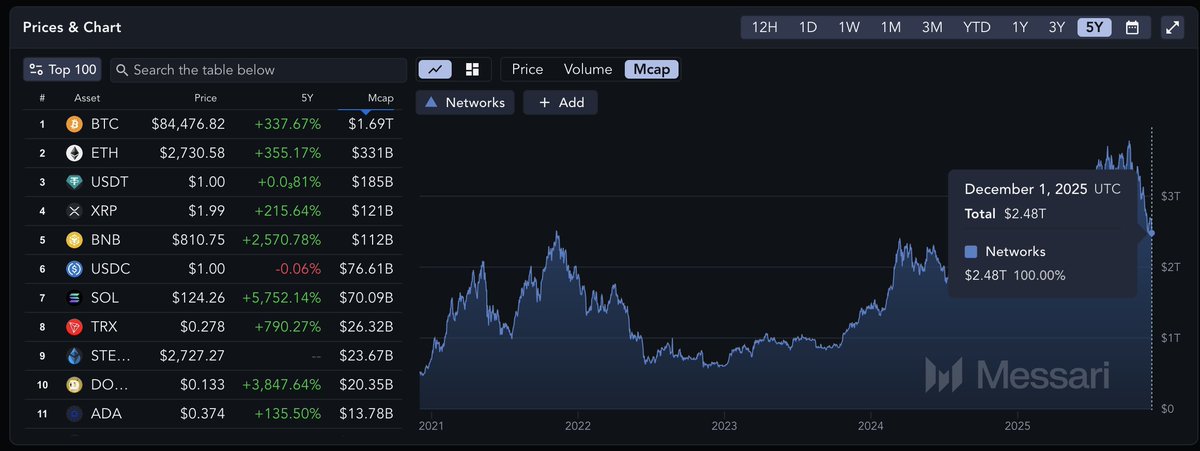Click BTC market cap $1.69T

(371, 124)
